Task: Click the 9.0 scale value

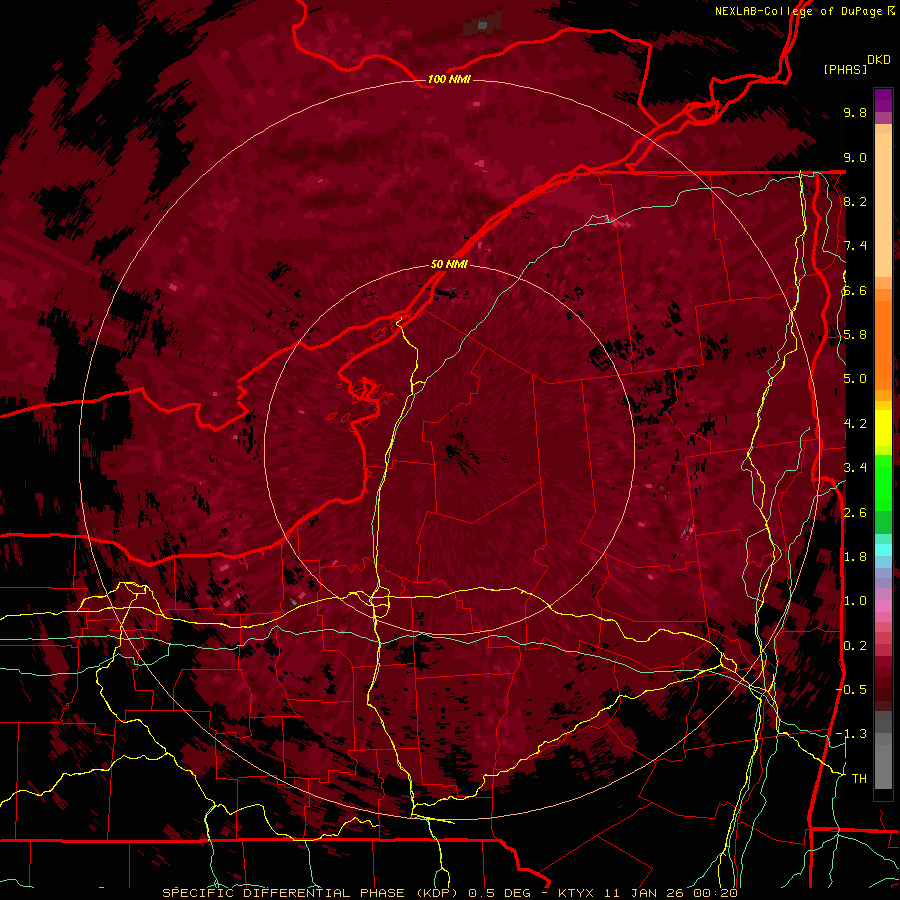Action: [855, 157]
